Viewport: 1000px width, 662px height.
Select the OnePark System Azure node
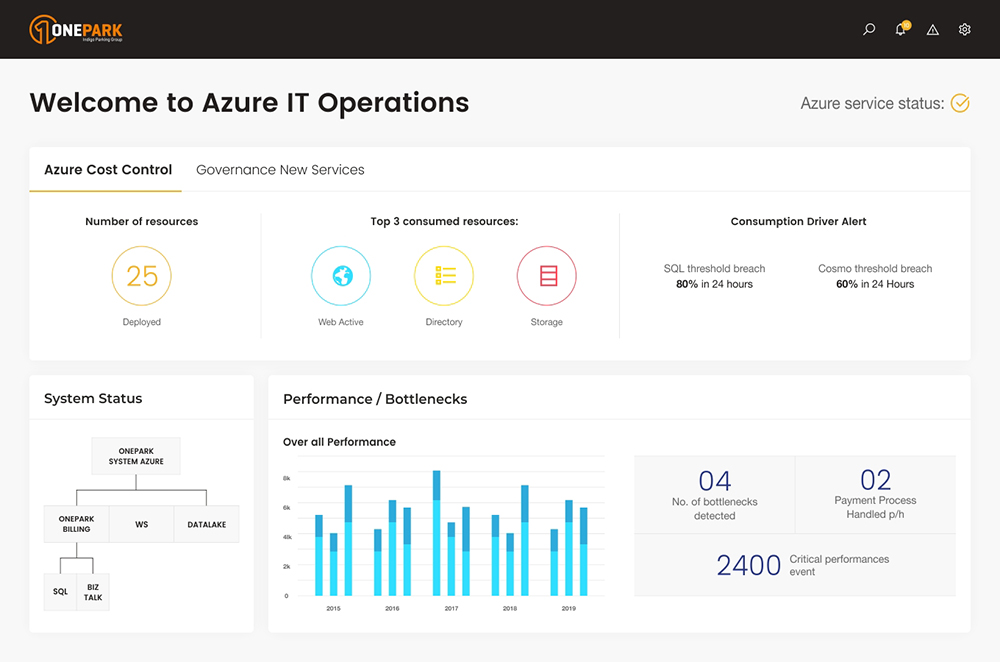pyautogui.click(x=136, y=456)
